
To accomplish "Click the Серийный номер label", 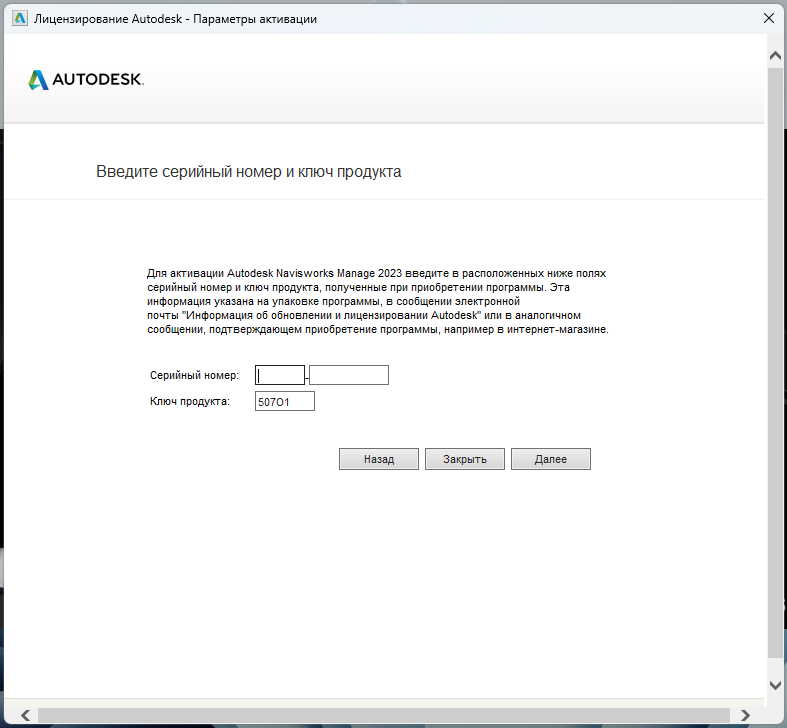I will tap(194, 375).
